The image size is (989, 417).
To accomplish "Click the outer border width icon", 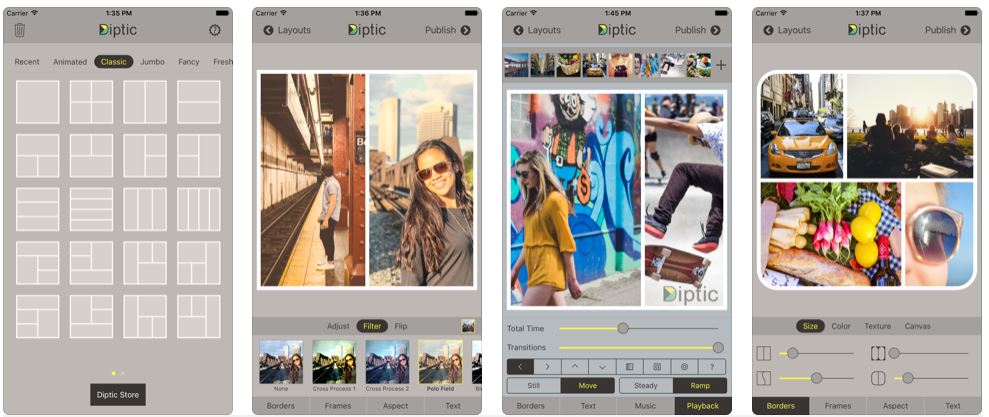I will pos(878,353).
